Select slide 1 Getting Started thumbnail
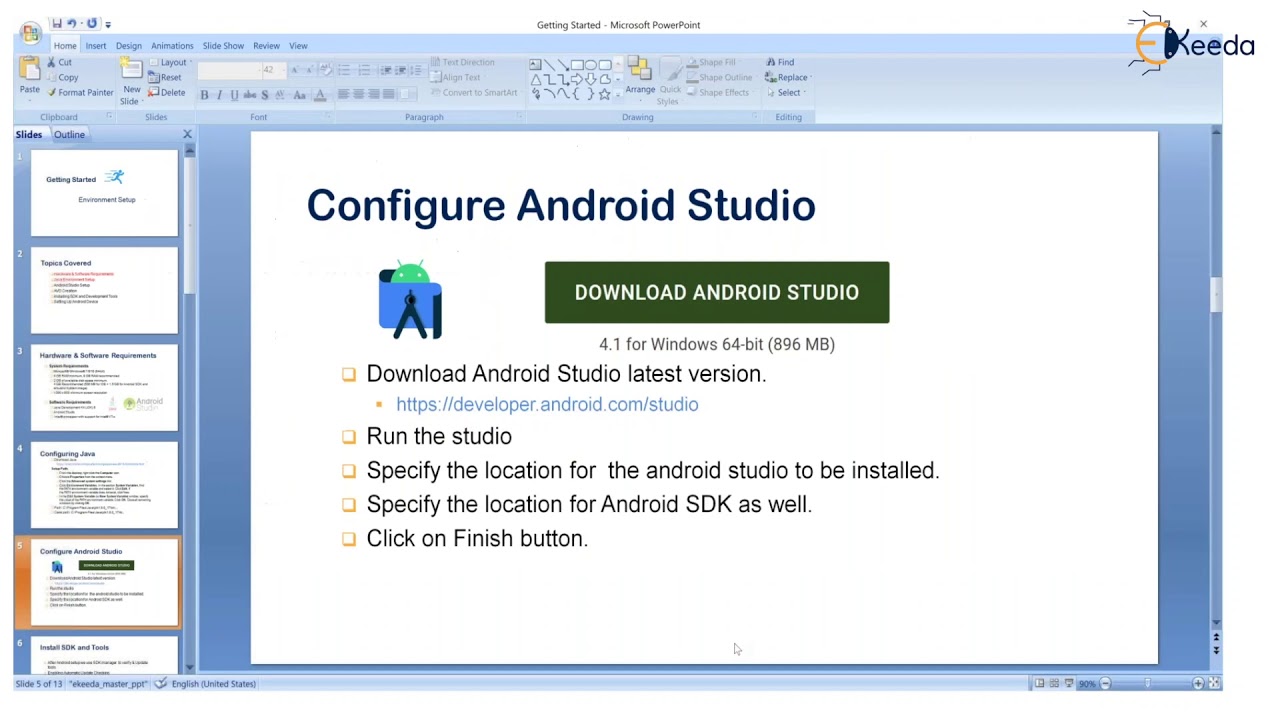The image size is (1280, 720). (x=104, y=193)
